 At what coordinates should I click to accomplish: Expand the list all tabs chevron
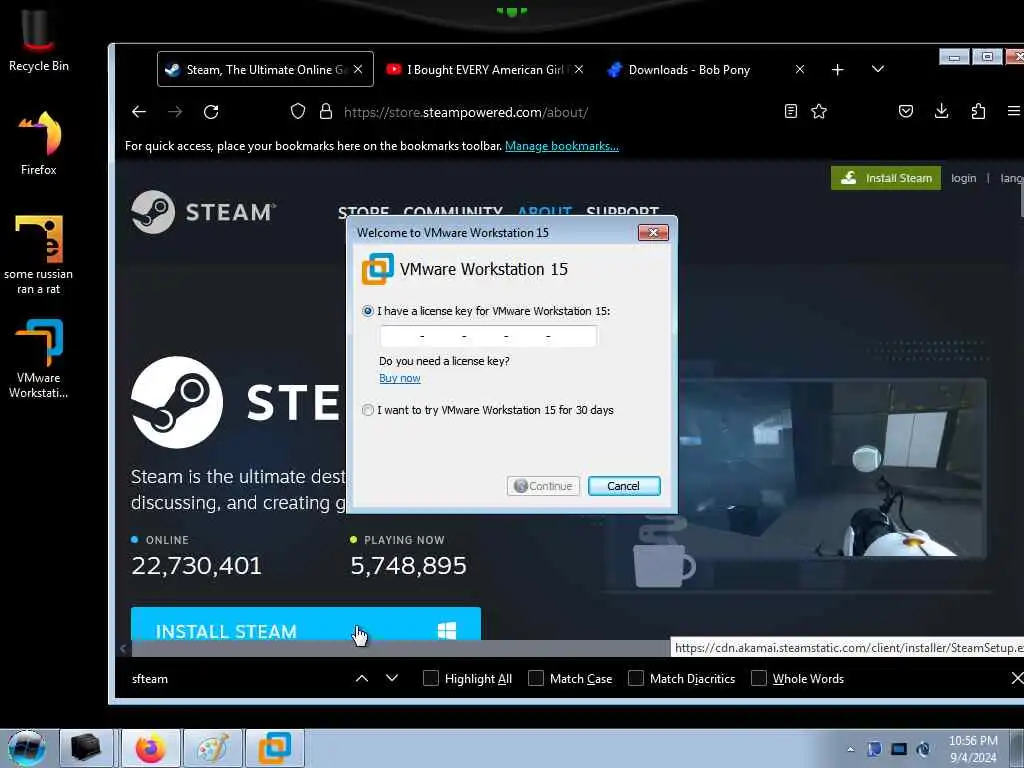pos(878,69)
